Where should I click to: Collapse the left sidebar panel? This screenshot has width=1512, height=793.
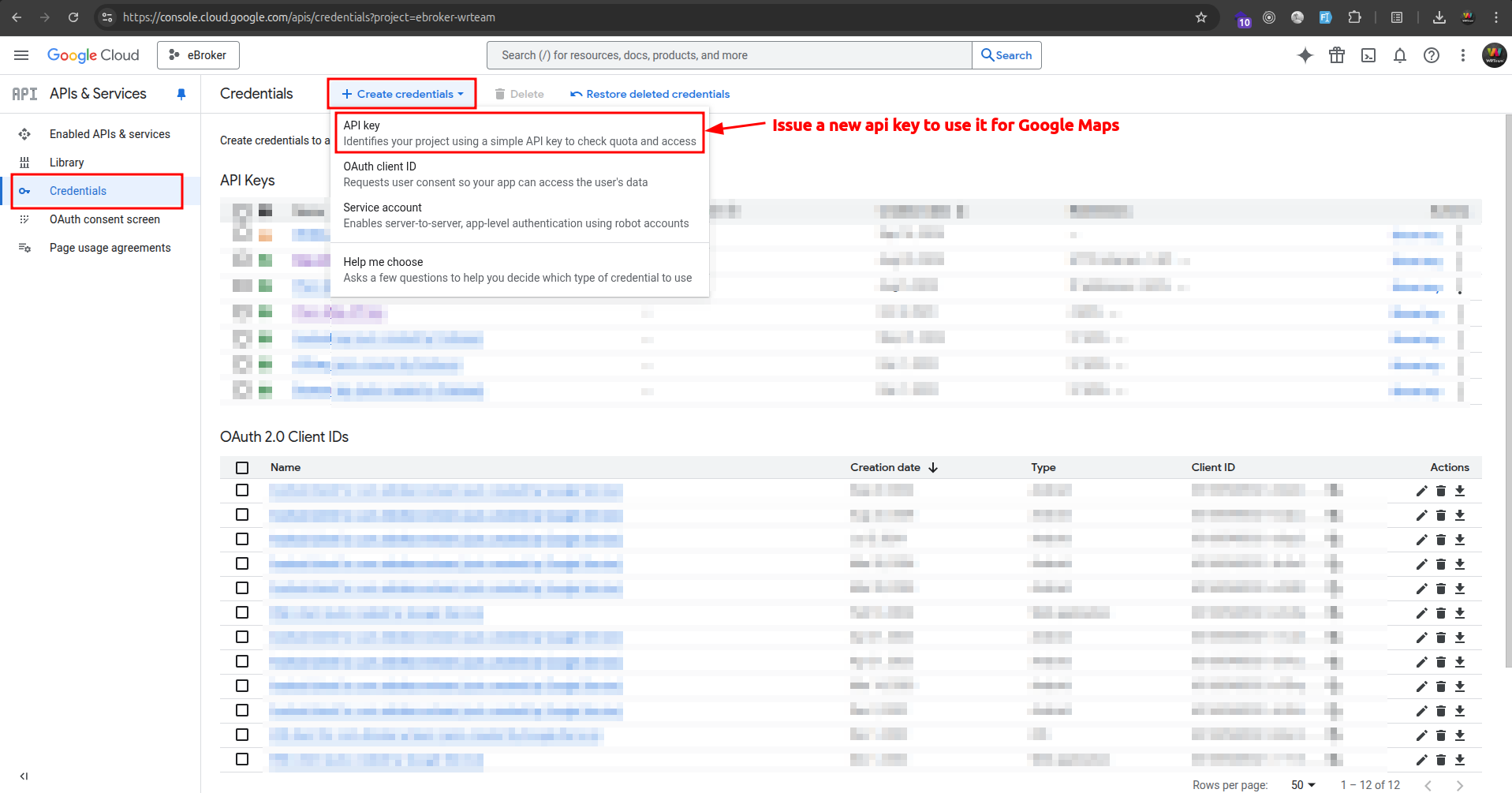click(x=24, y=776)
